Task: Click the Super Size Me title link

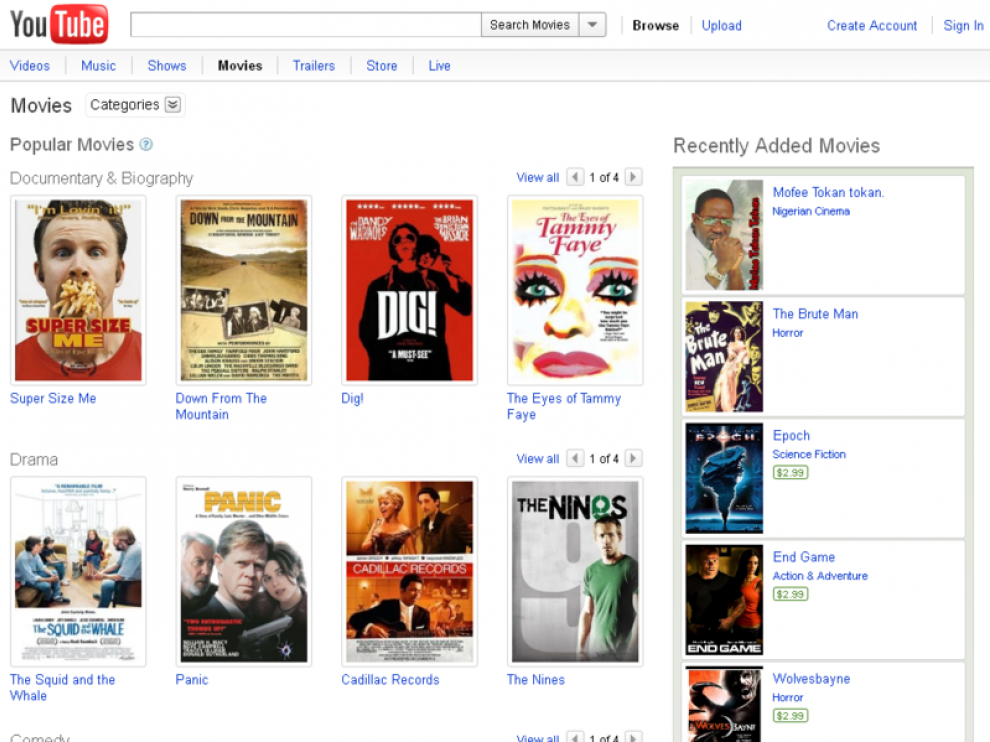Action: (x=53, y=398)
